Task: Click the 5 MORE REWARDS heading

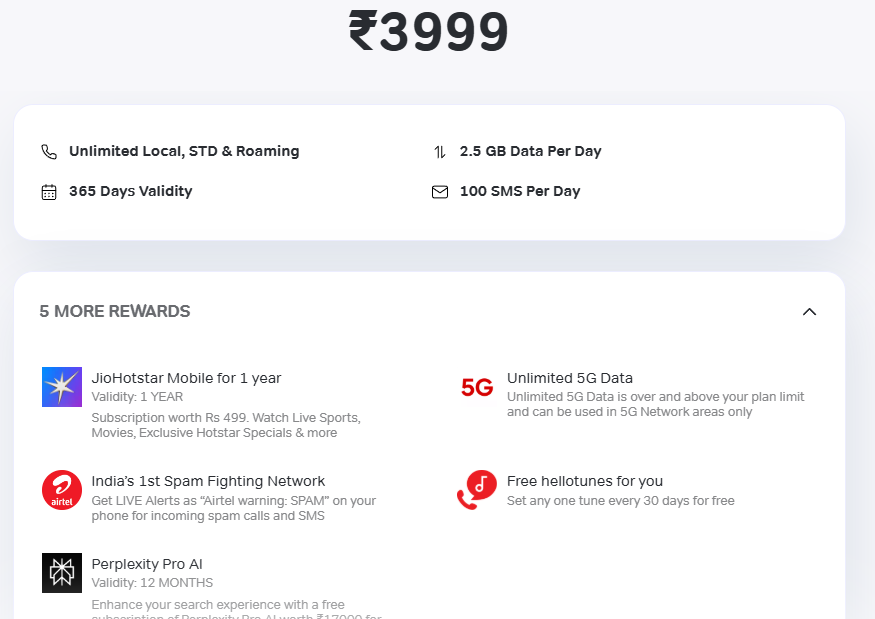Action: pos(115,311)
